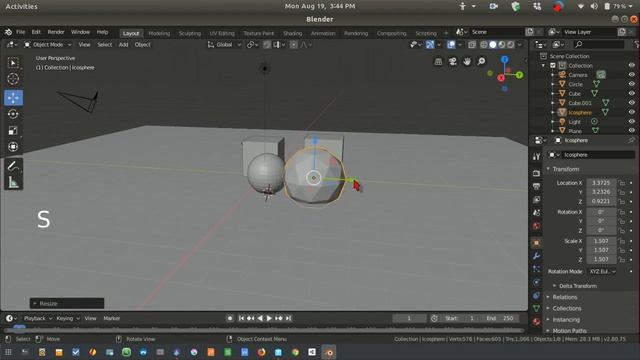Open the Object Mode dropdown
640x360 pixels.
click(x=47, y=45)
